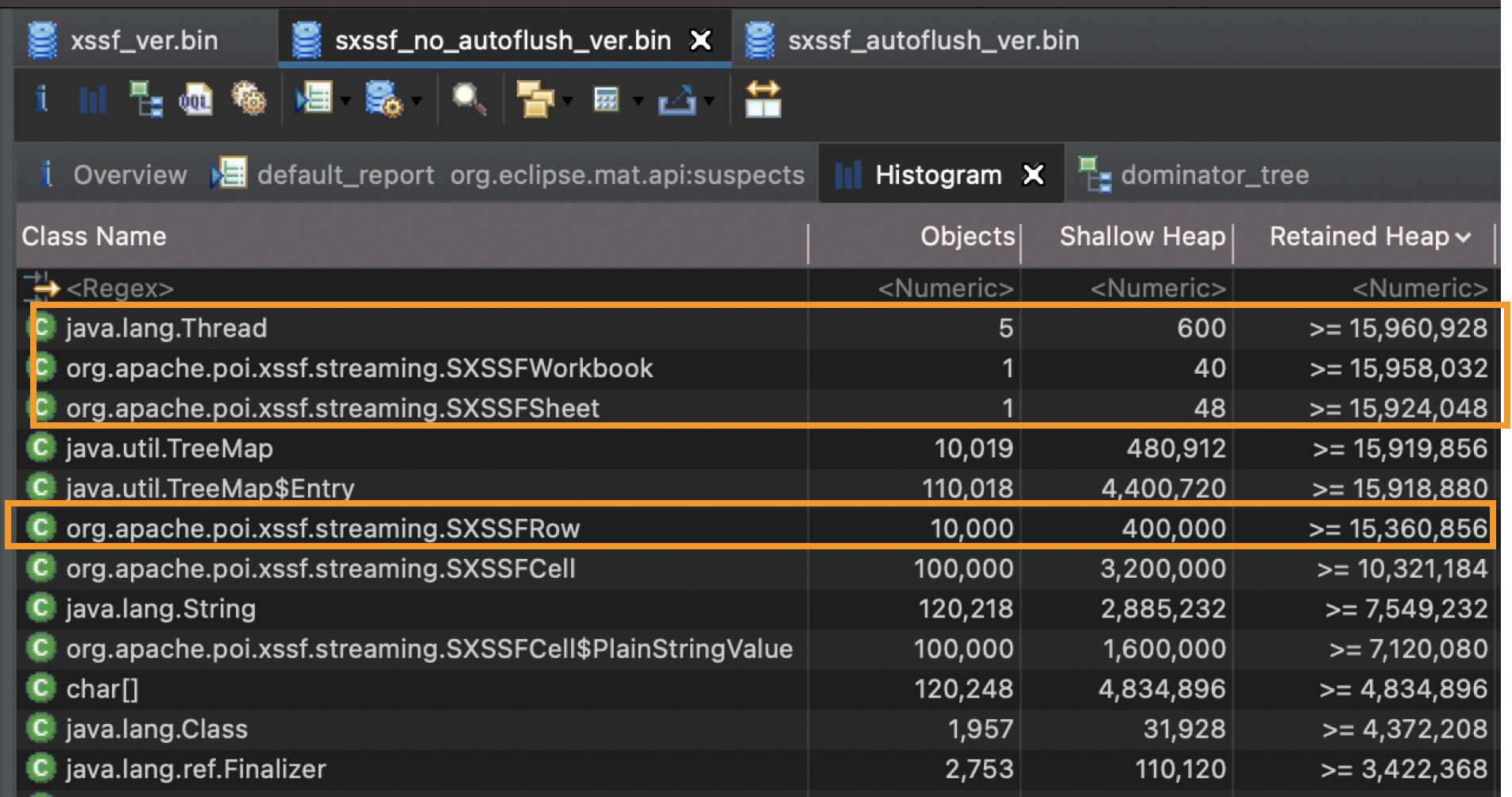Select the java.util.TreeMap$Entry row
1512x797 pixels.
[x=754, y=488]
